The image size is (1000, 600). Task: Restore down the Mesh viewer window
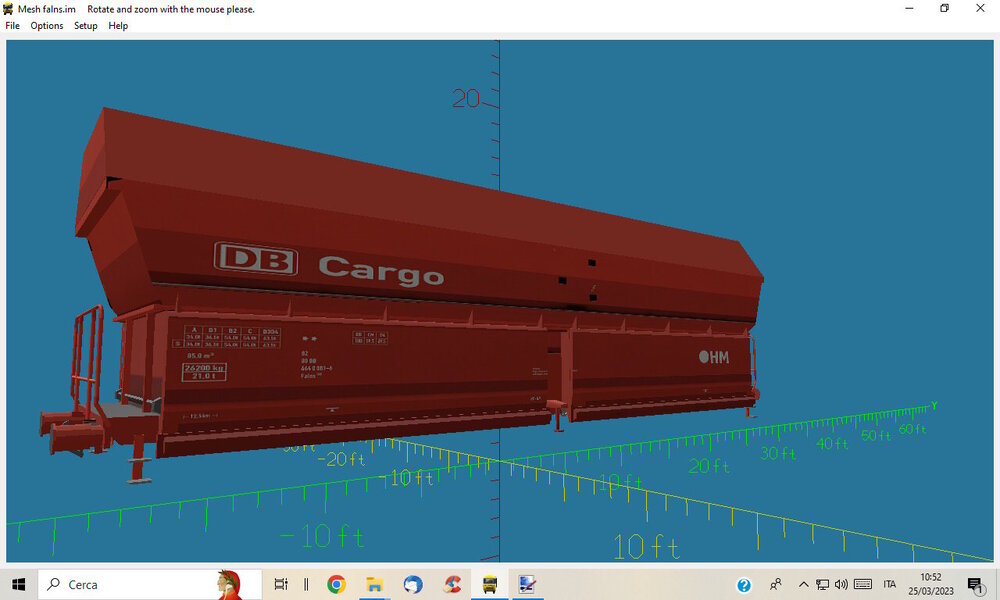(945, 8)
